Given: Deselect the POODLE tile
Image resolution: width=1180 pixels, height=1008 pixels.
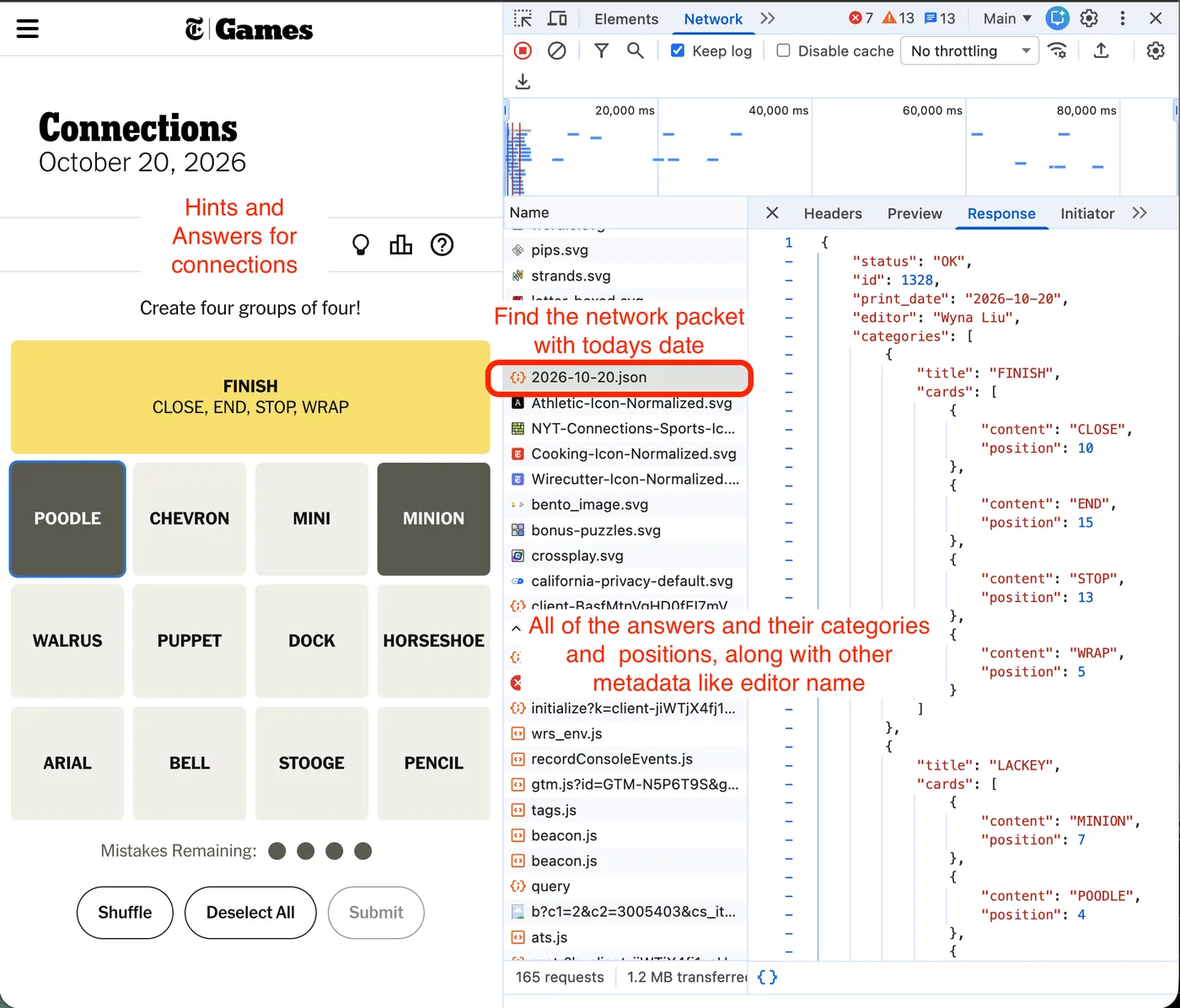Looking at the screenshot, I should coord(67,519).
